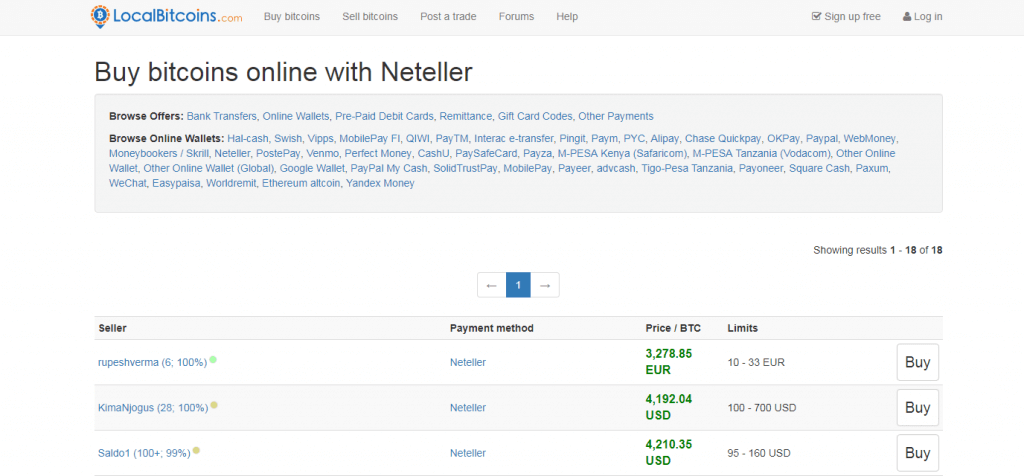Select the Swish wallet link

(288, 138)
